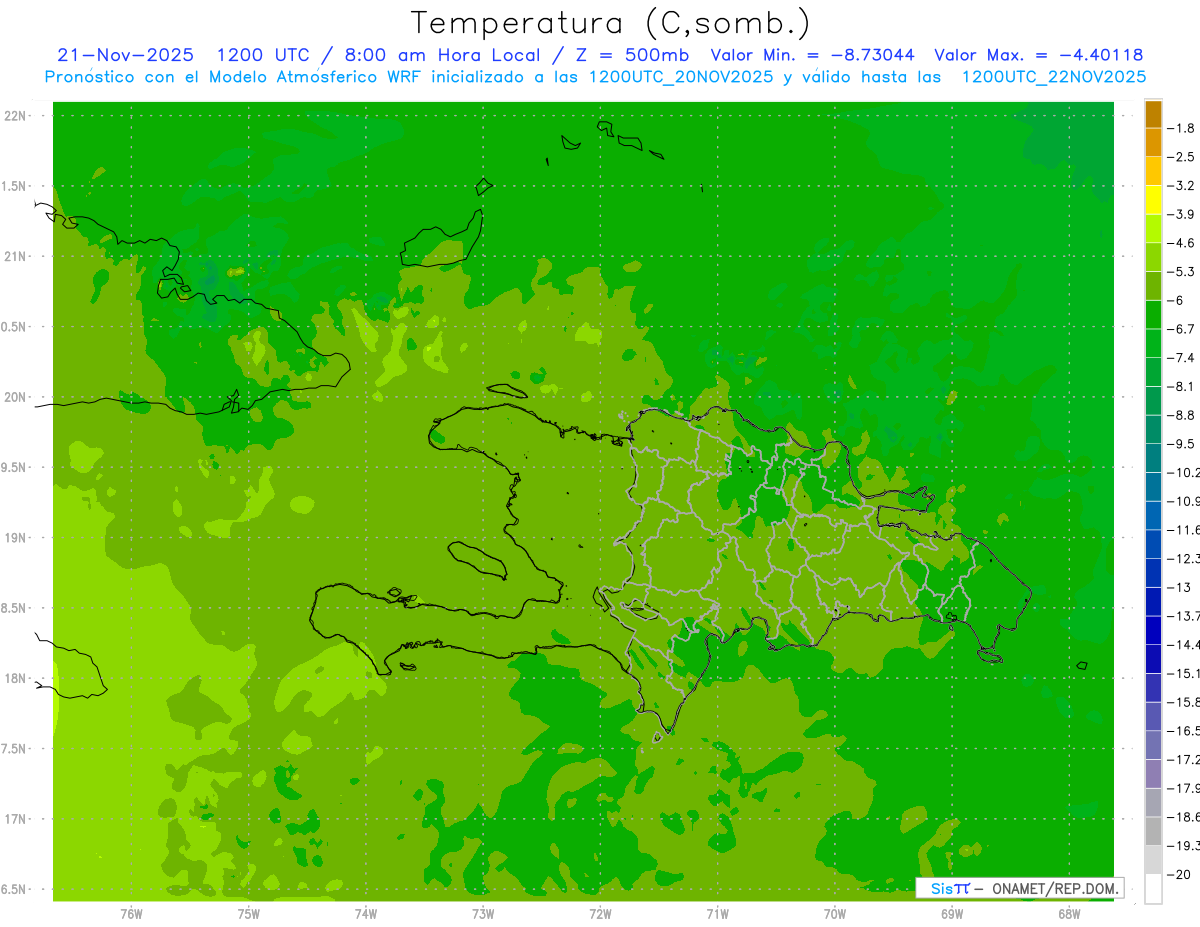Click the "-7.4" colorbar label

point(1181,358)
